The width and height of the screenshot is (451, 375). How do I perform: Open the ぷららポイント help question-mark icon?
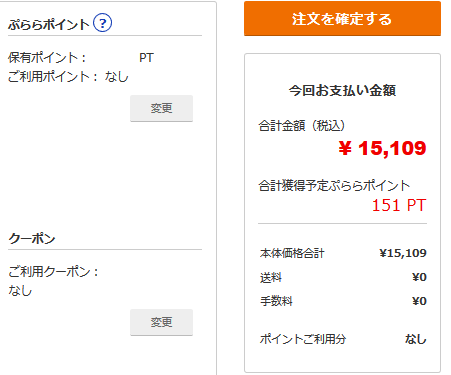[102, 23]
